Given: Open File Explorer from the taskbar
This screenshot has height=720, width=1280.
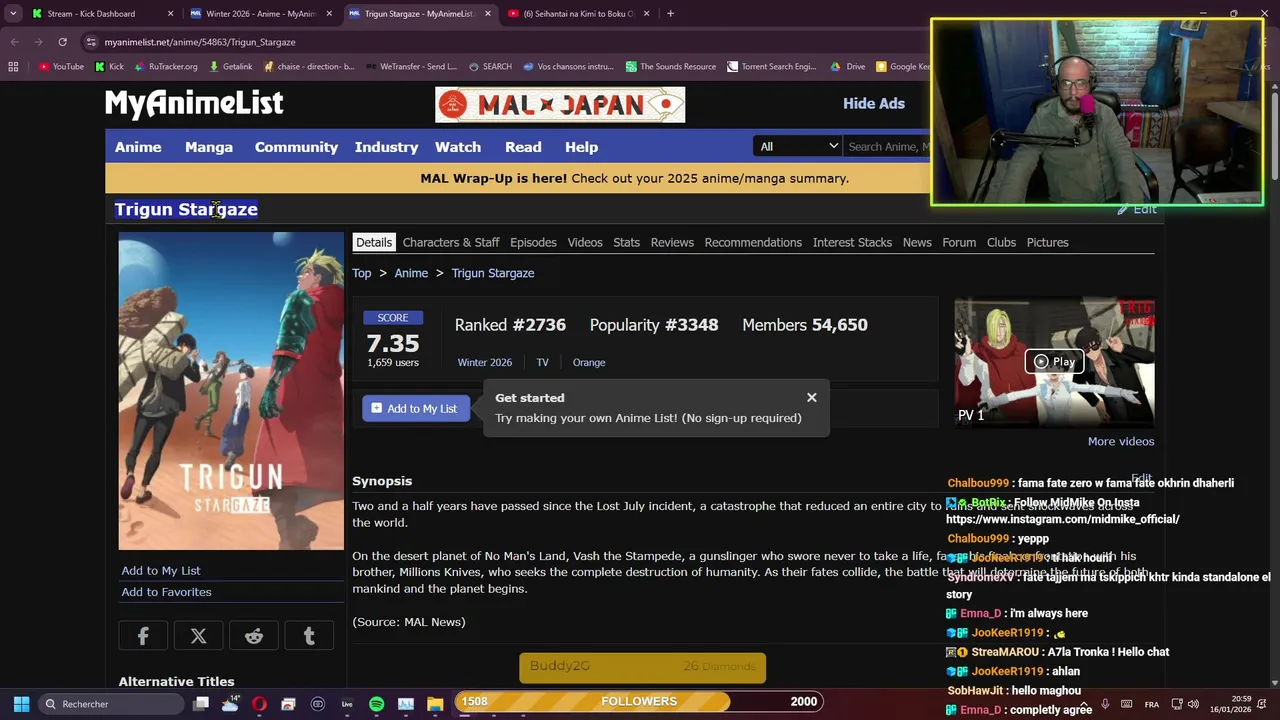Looking at the screenshot, I should tap(435, 704).
